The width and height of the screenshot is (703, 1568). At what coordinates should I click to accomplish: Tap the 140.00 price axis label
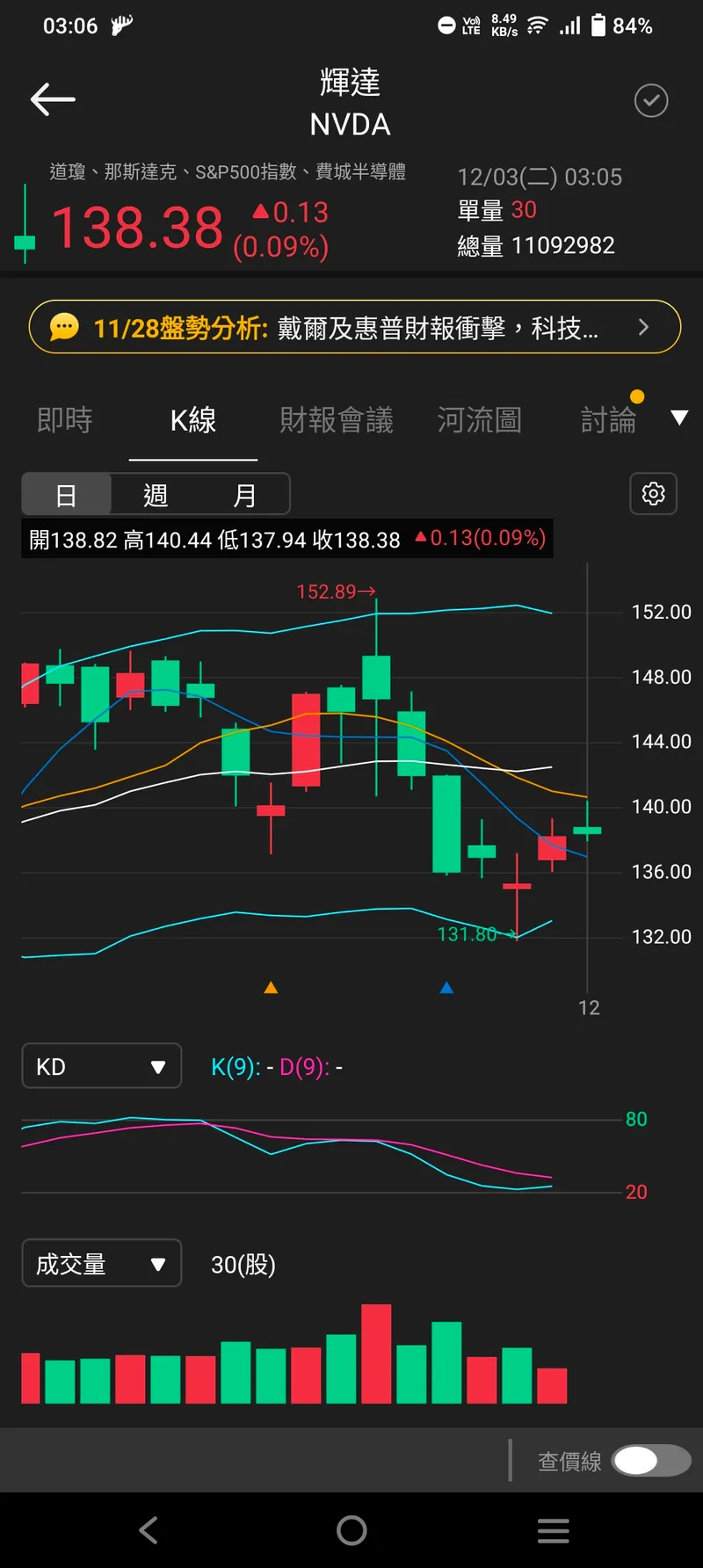[662, 807]
